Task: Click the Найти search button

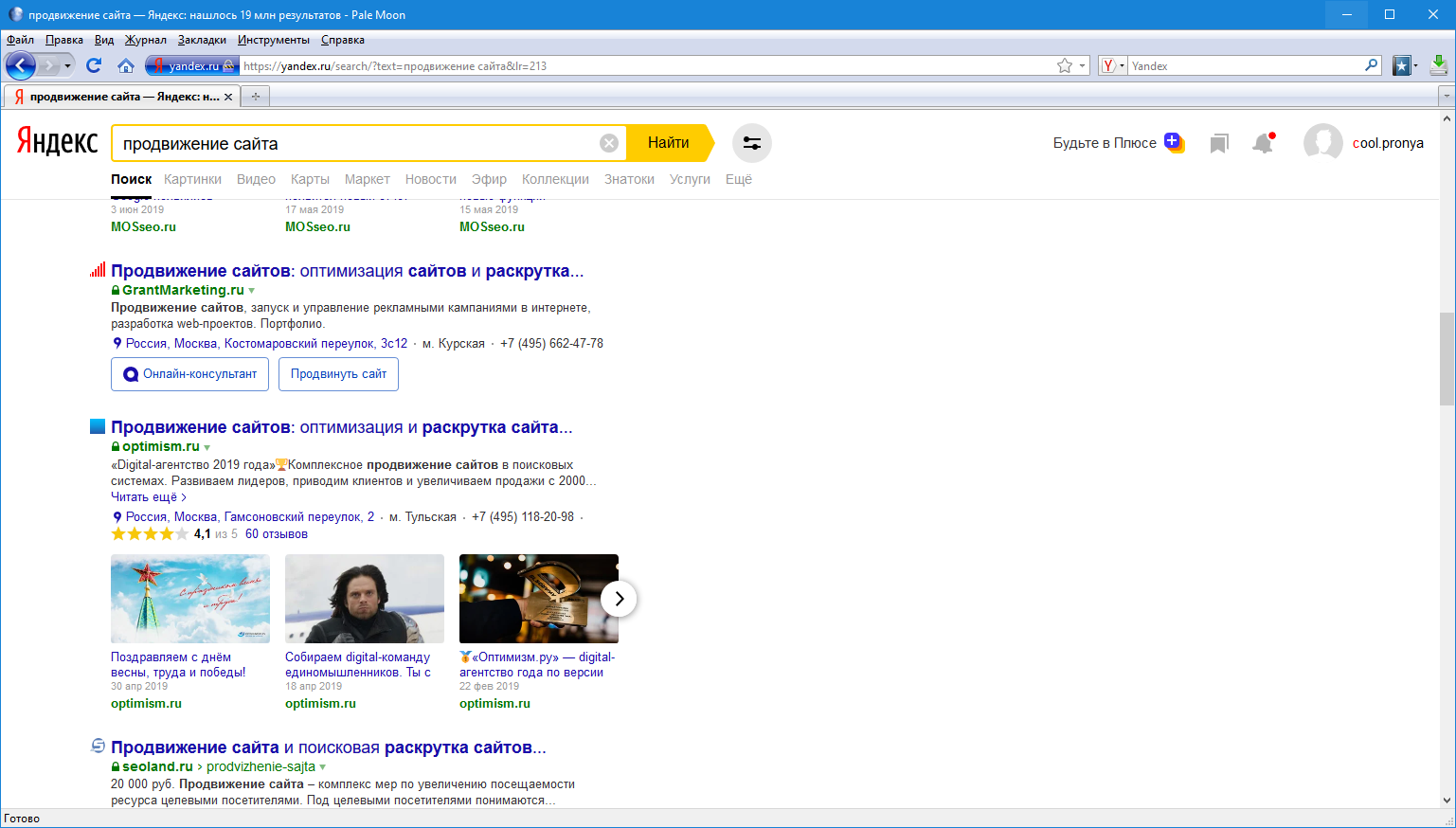Action: [x=669, y=143]
